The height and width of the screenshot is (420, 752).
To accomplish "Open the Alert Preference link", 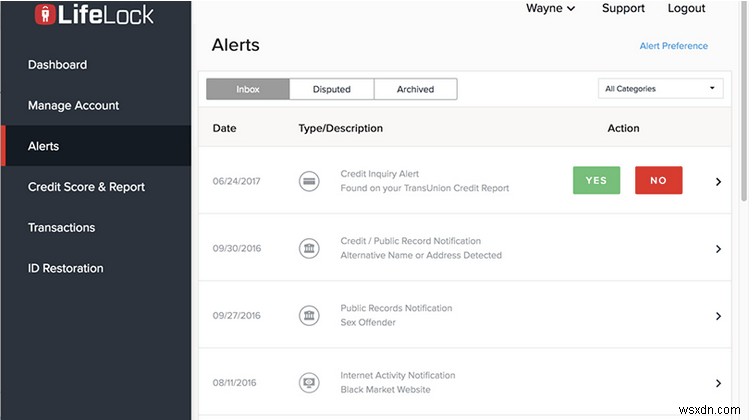I will coord(673,46).
